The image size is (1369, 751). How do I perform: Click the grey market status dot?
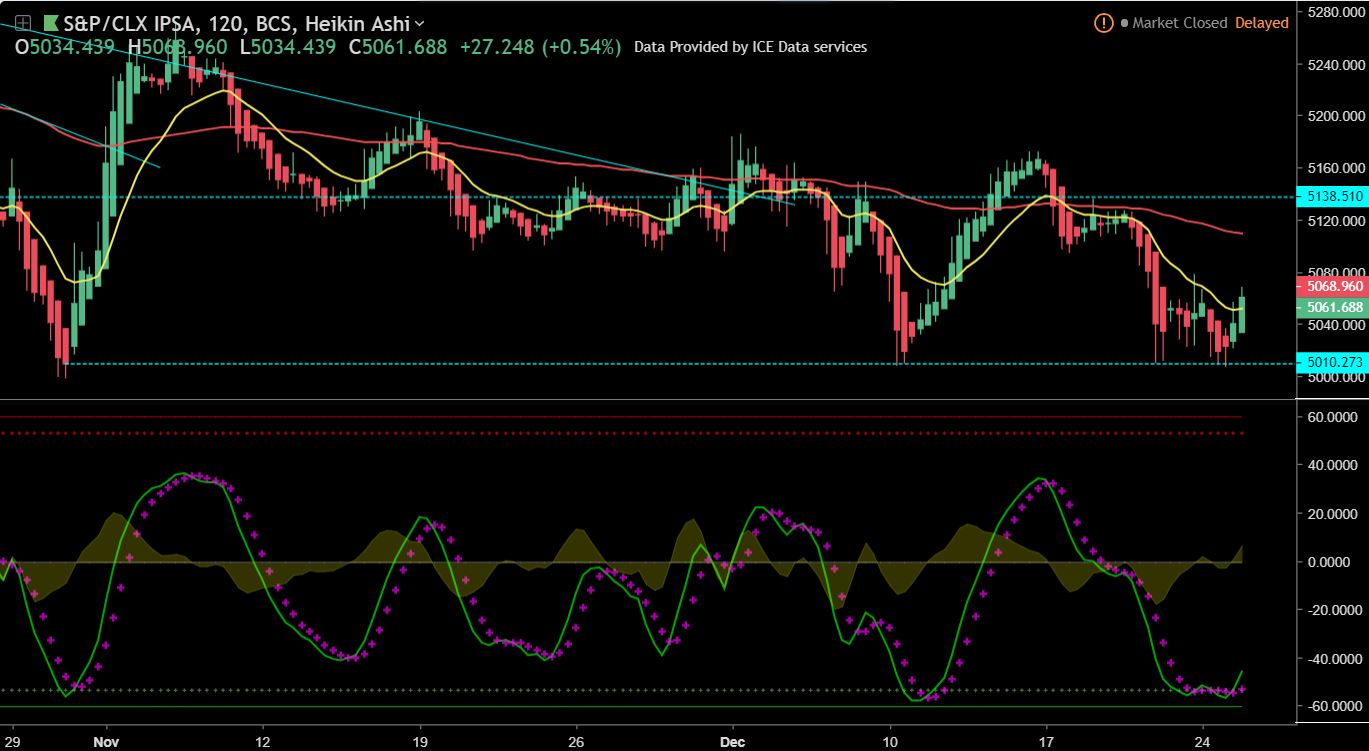point(1124,23)
